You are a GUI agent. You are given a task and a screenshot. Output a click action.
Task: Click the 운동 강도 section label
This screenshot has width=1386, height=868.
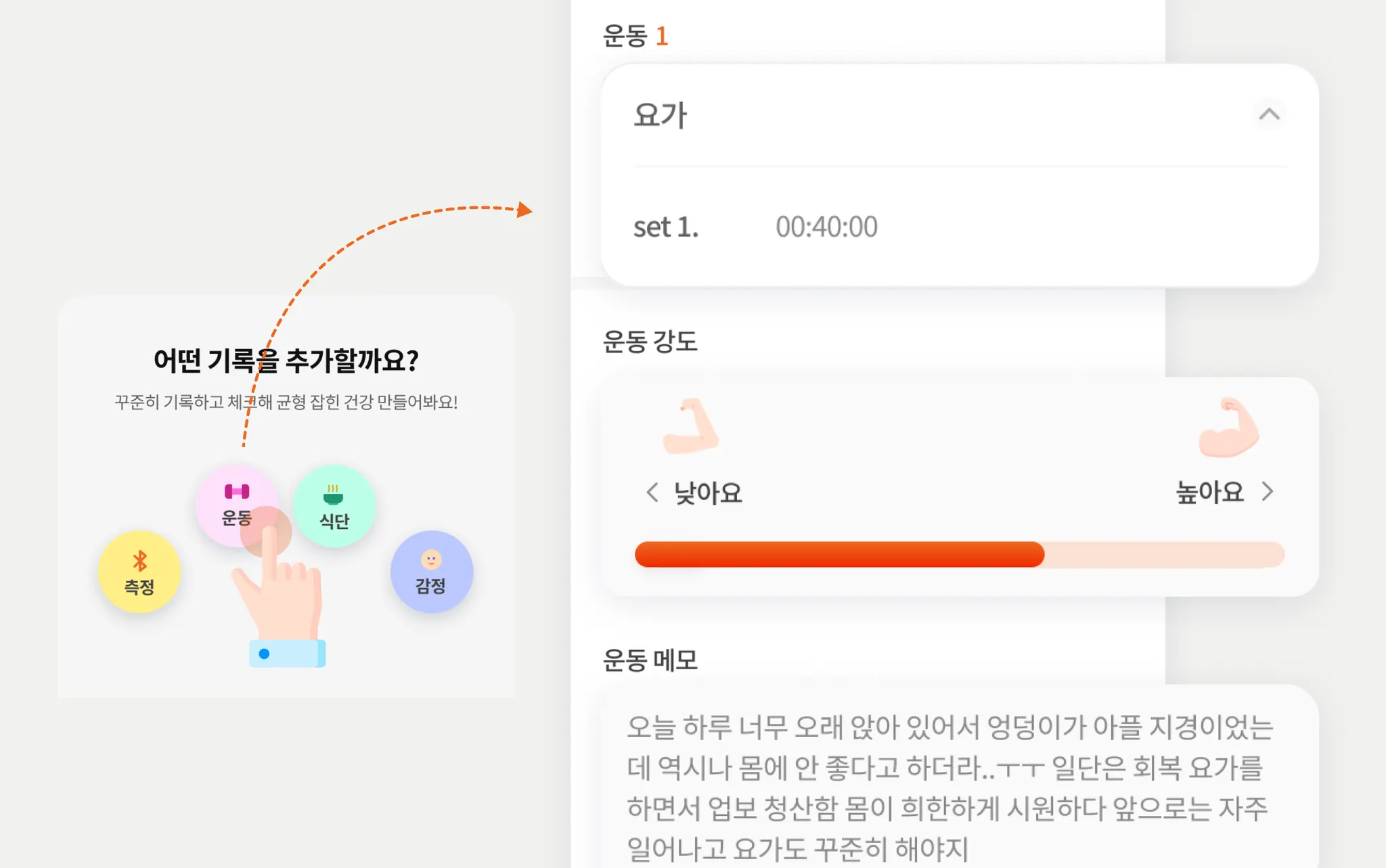[650, 342]
